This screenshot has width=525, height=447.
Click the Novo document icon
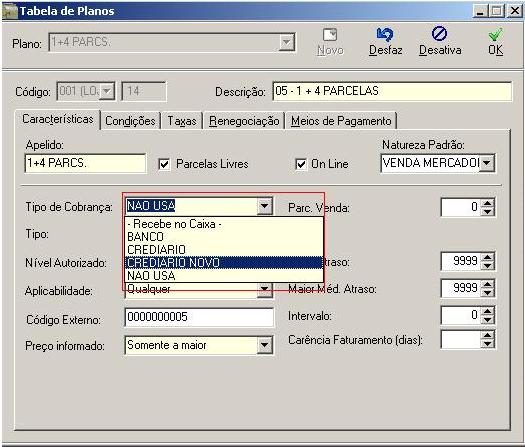[x=330, y=35]
